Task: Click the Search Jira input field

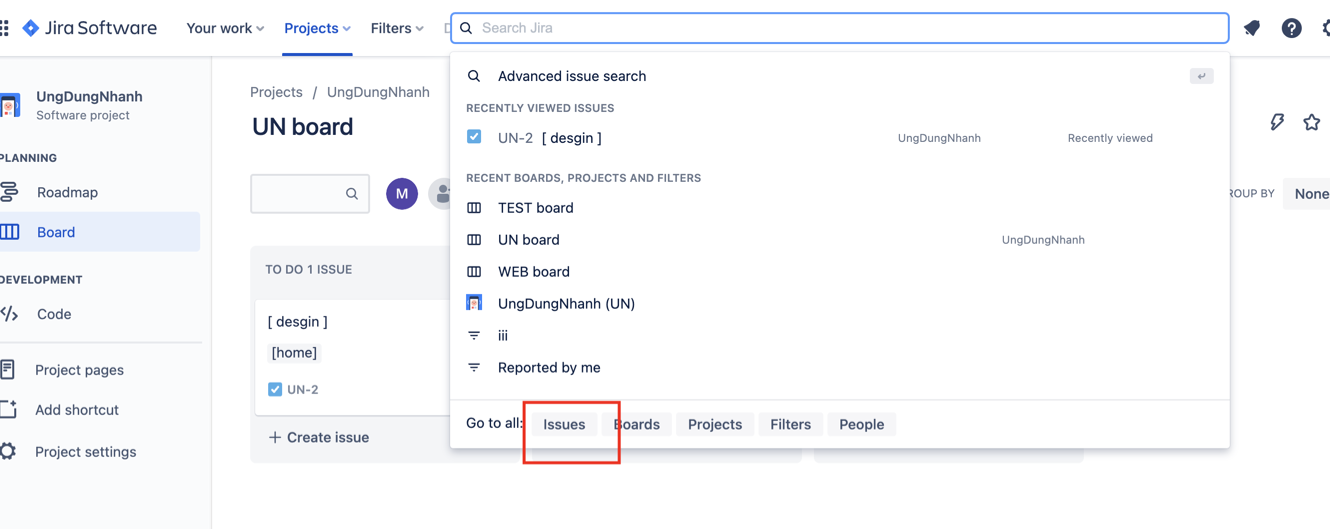Action: click(x=840, y=28)
